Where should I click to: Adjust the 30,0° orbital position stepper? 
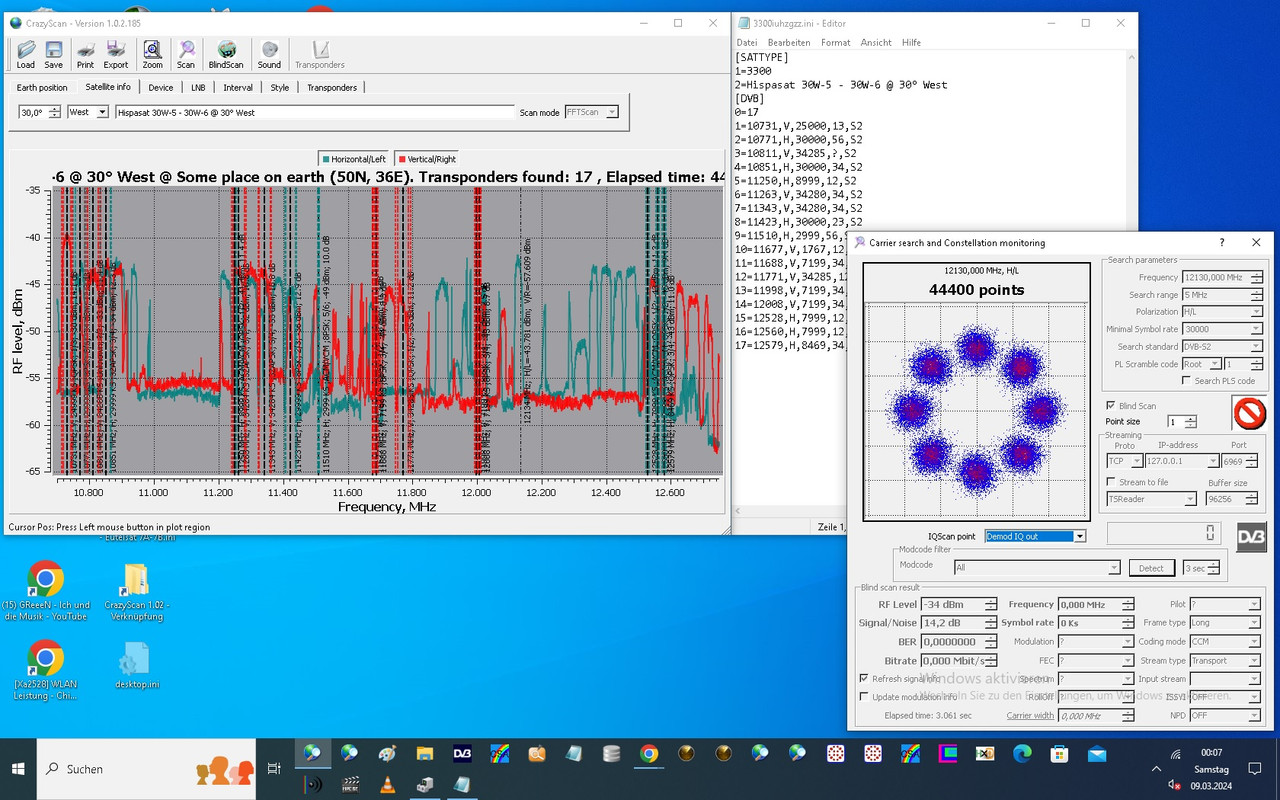[x=54, y=112]
